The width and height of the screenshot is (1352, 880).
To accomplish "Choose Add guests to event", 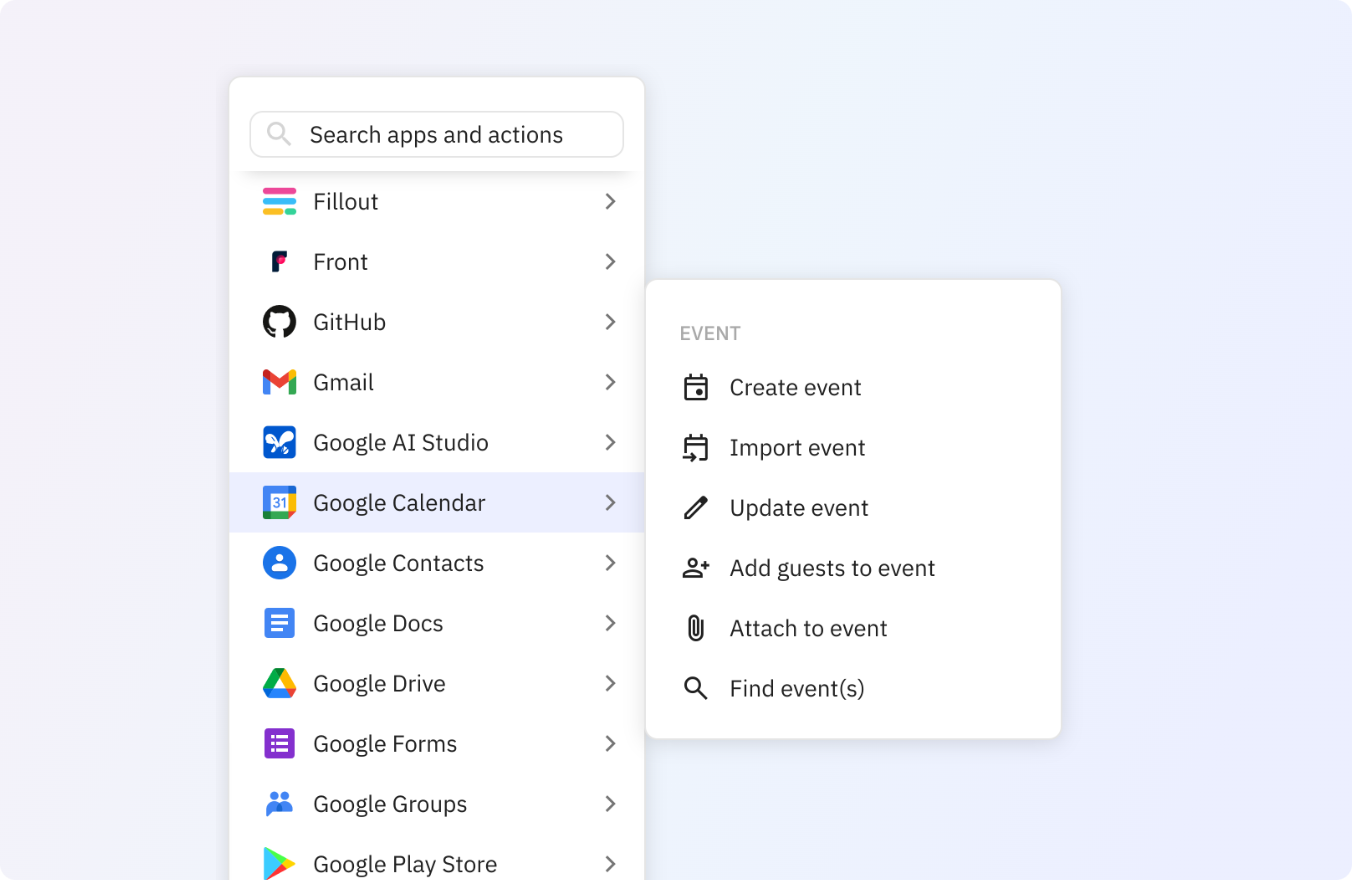I will coord(853,568).
